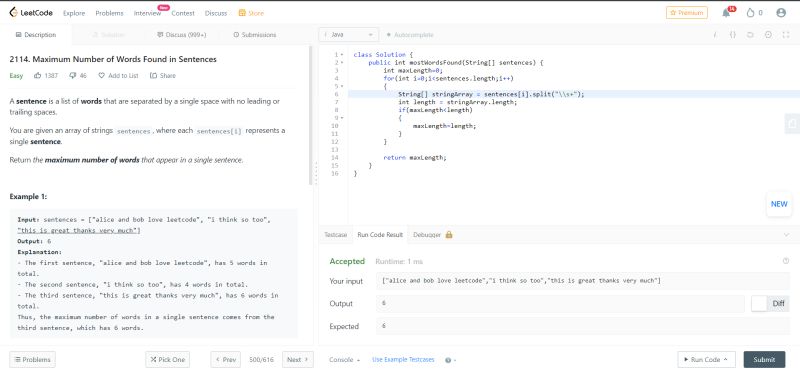
Task: Open the notifications bell icon
Action: point(727,13)
